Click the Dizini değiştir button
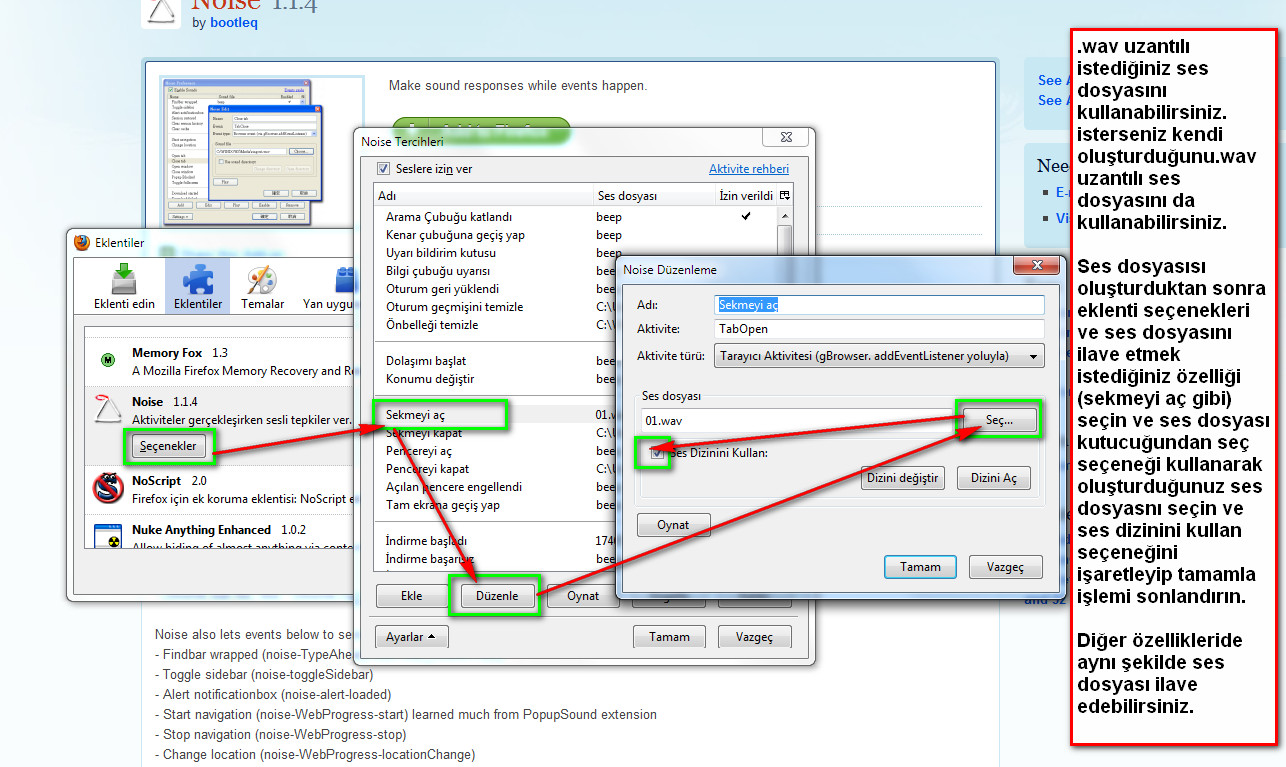This screenshot has height=767, width=1286. (x=902, y=478)
